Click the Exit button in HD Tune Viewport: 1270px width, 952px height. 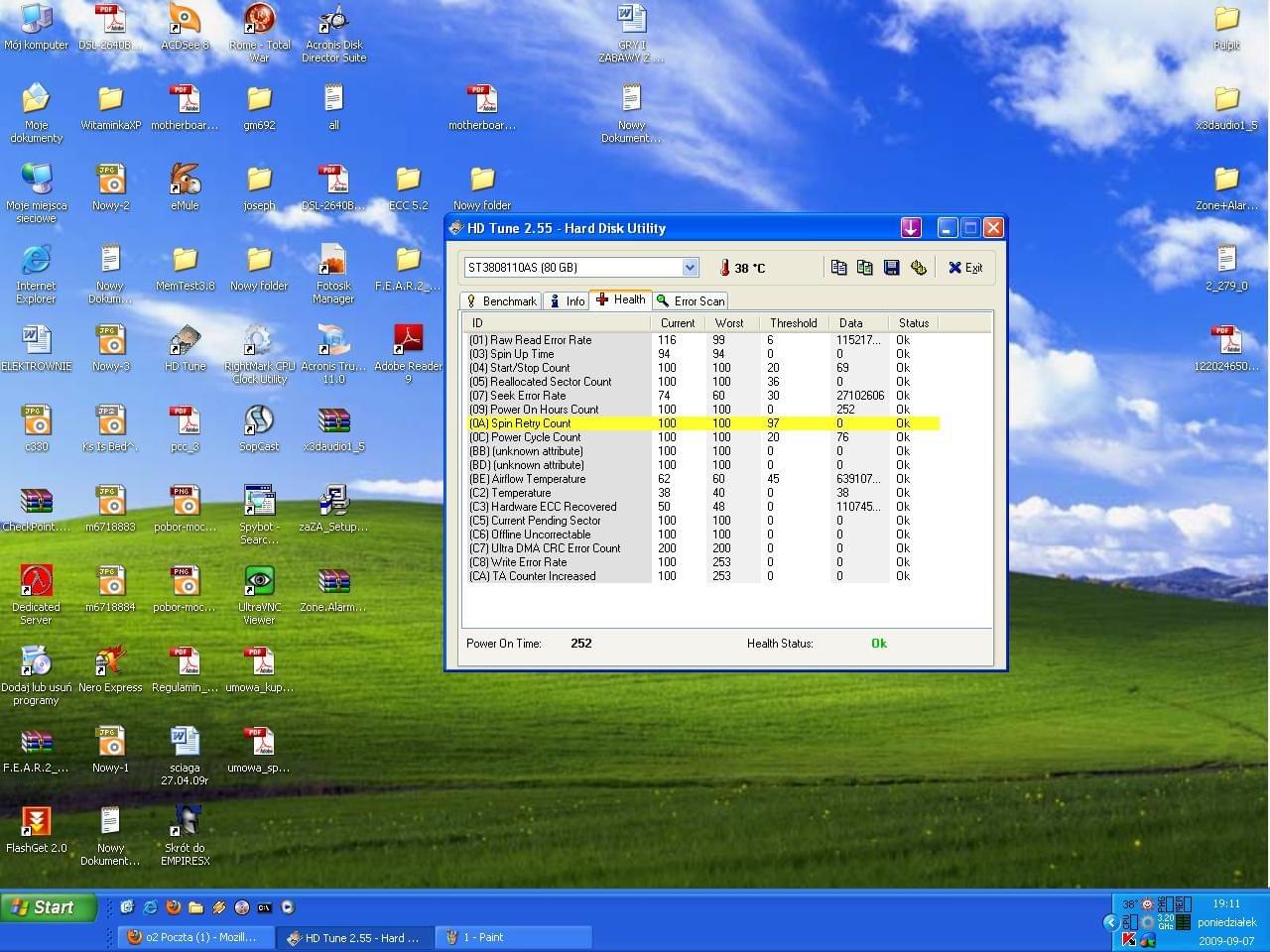(964, 268)
